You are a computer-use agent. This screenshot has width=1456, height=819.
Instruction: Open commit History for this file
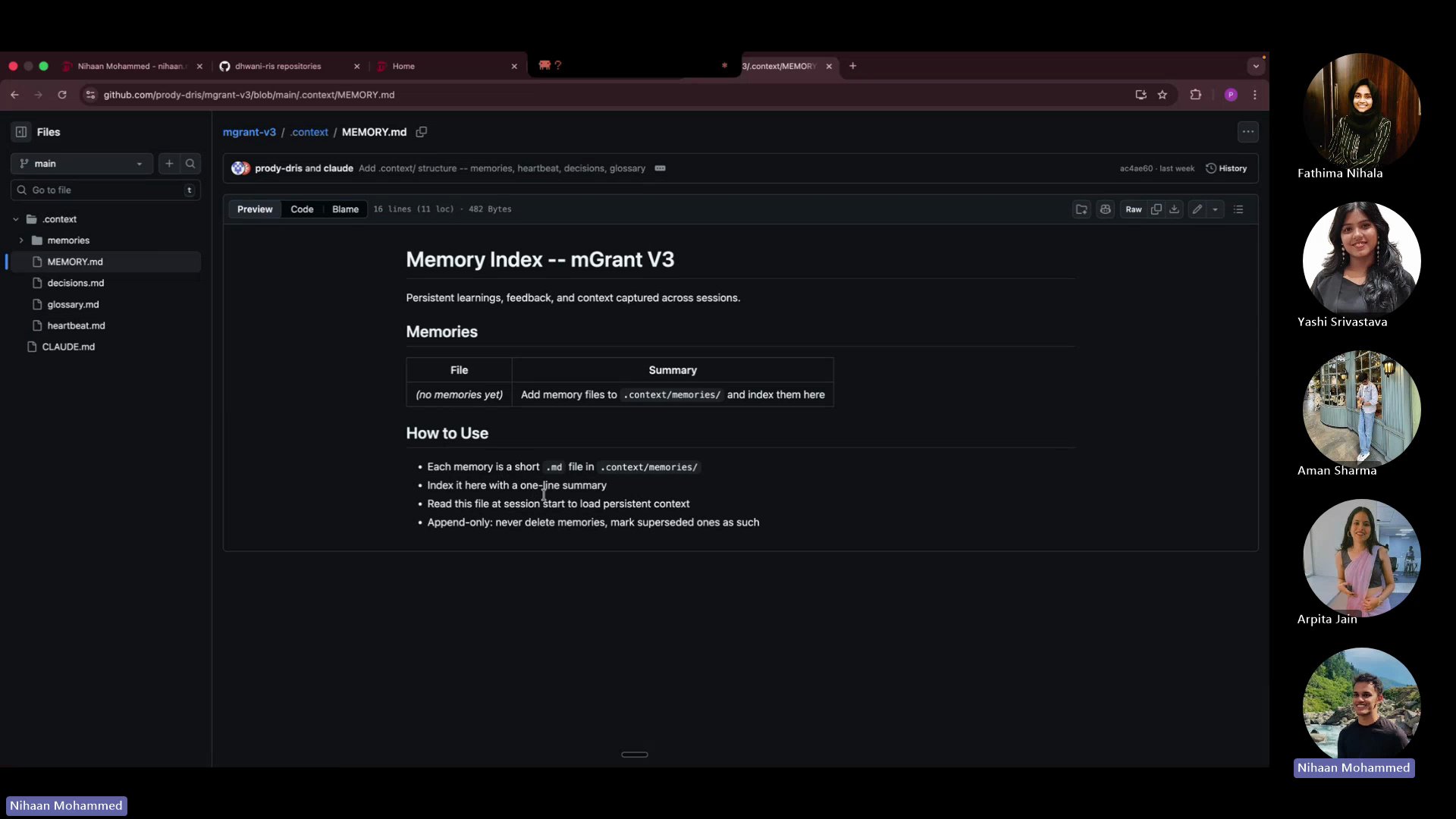(x=1227, y=168)
